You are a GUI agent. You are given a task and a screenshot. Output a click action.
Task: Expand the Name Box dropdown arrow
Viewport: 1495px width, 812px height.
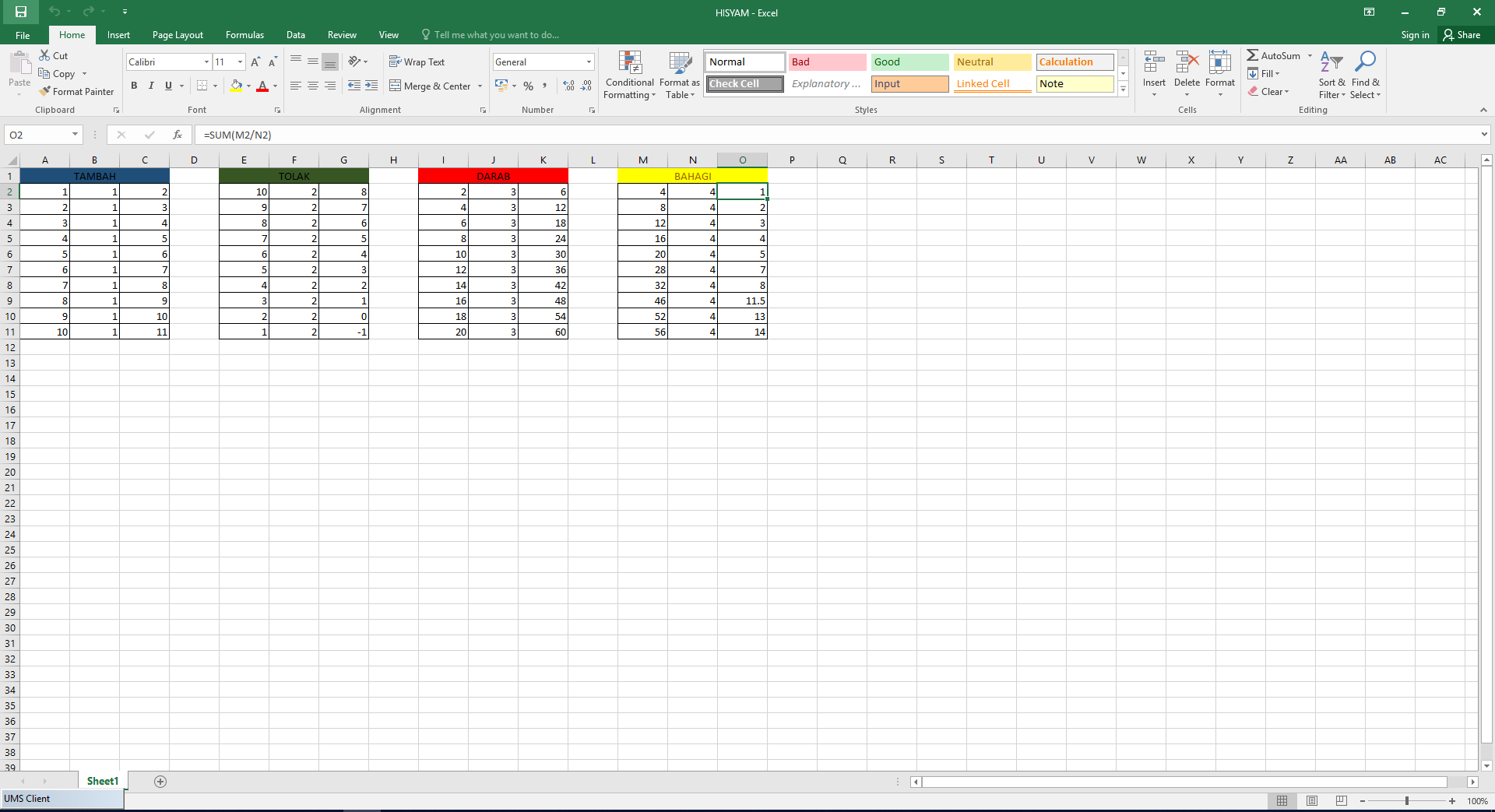tap(75, 135)
